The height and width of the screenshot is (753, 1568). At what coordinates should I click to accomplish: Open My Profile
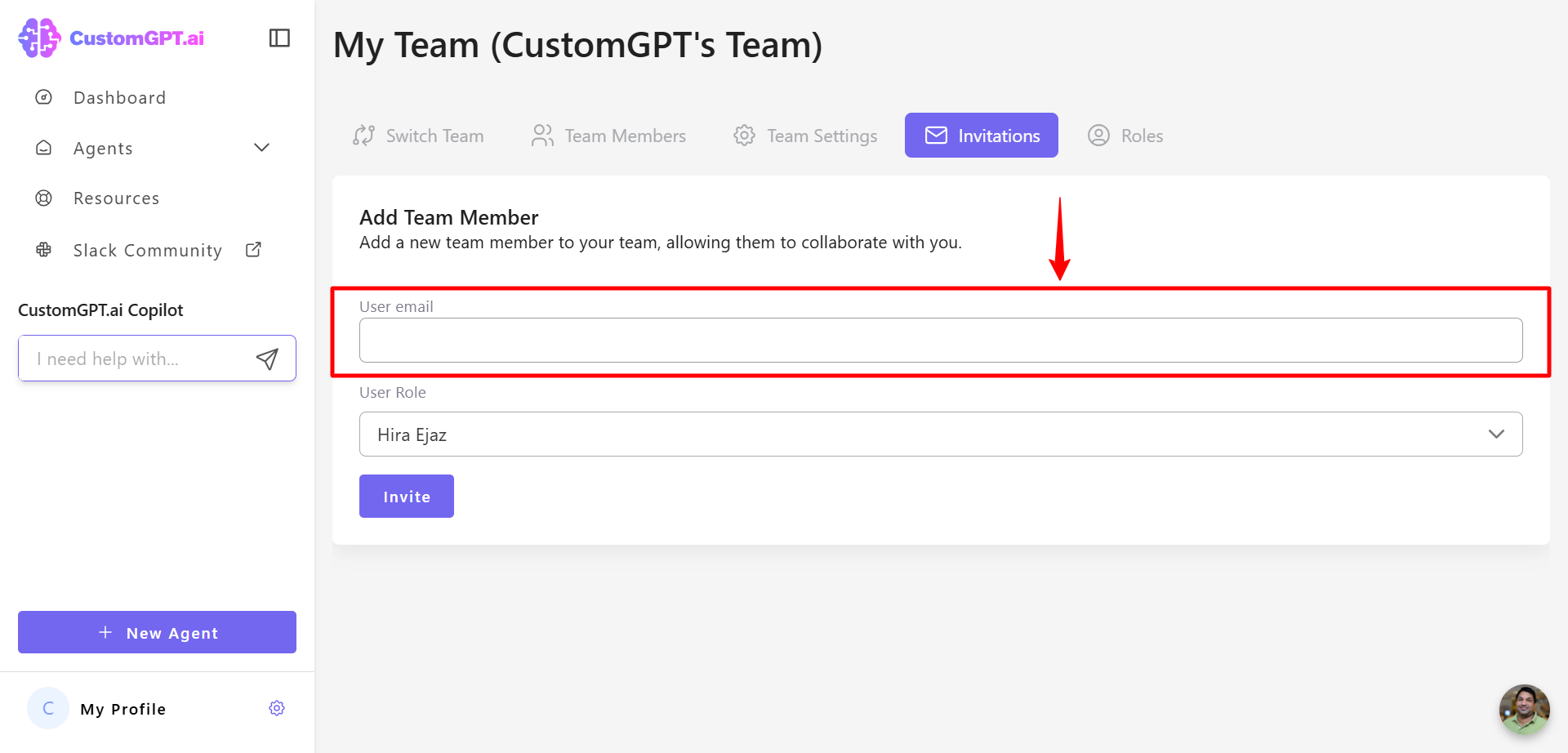(122, 709)
